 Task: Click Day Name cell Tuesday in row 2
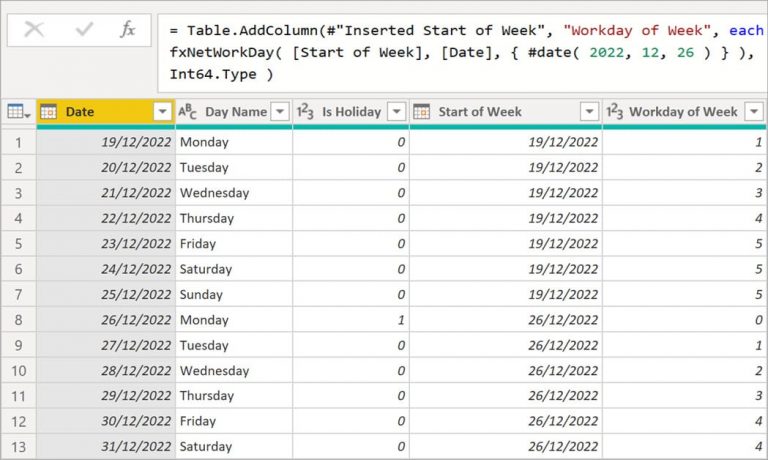coord(234,168)
